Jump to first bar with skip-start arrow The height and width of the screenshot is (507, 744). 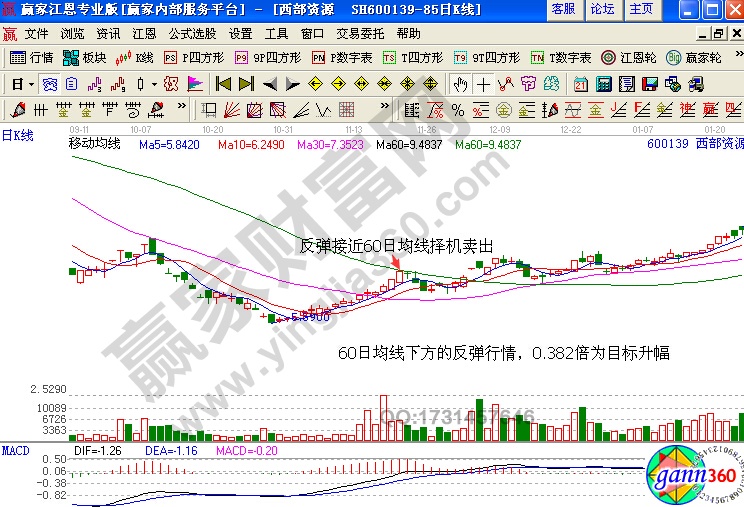pos(223,84)
